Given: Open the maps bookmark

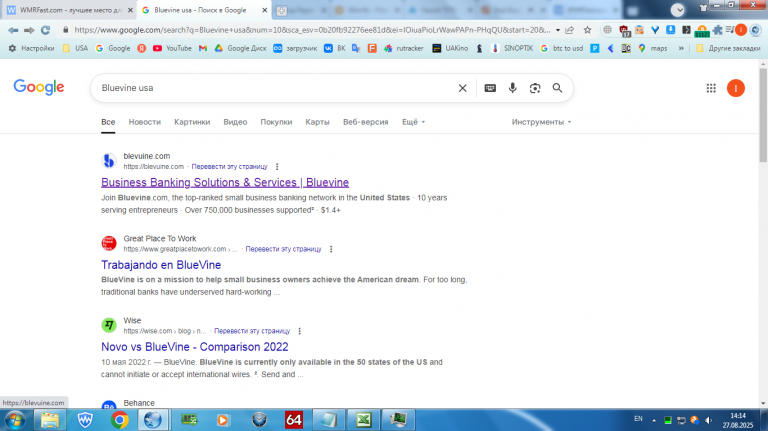Looking at the screenshot, I should point(652,48).
